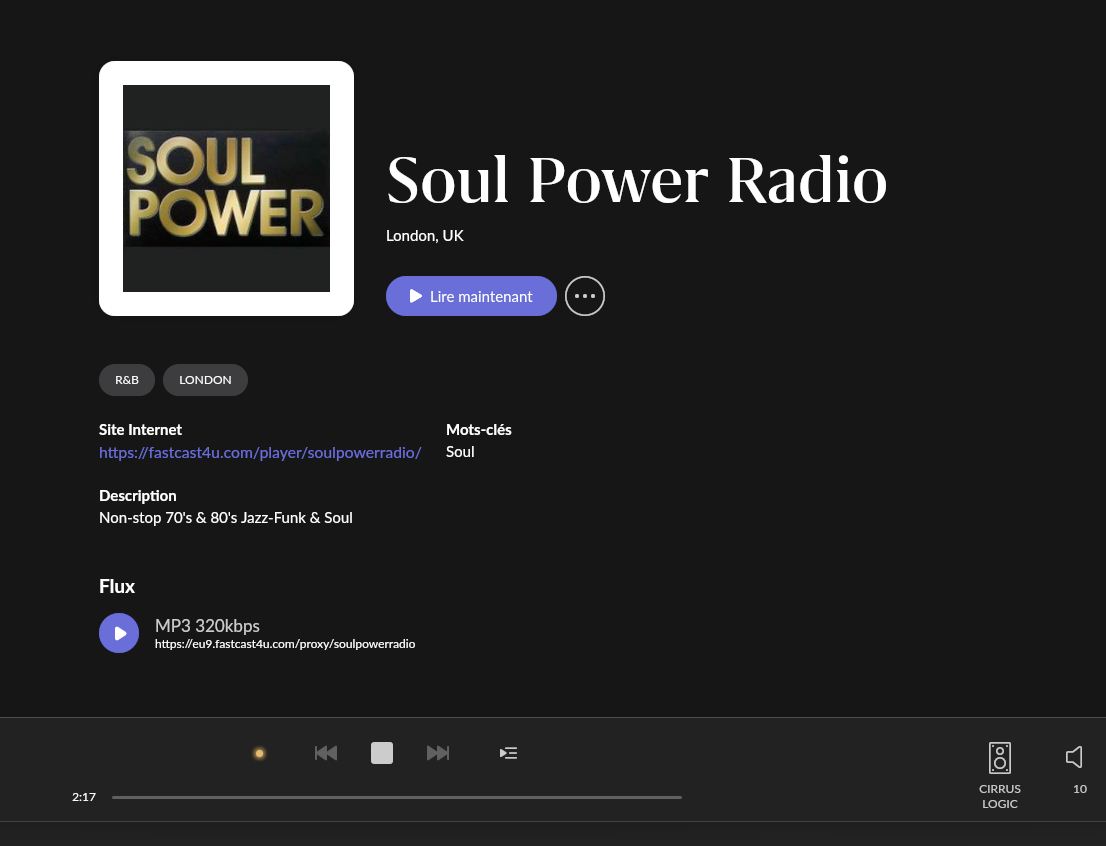Click the playback progress bar

(x=396, y=797)
